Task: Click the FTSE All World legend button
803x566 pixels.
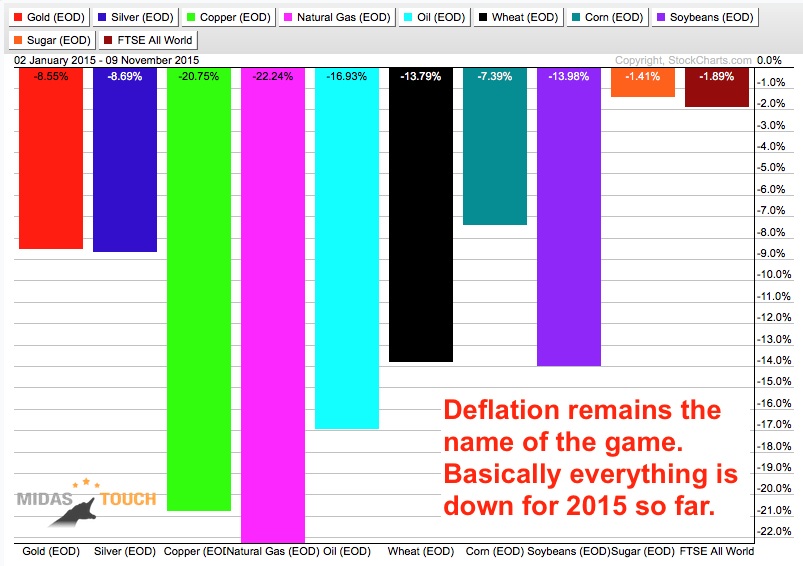Action: (148, 40)
